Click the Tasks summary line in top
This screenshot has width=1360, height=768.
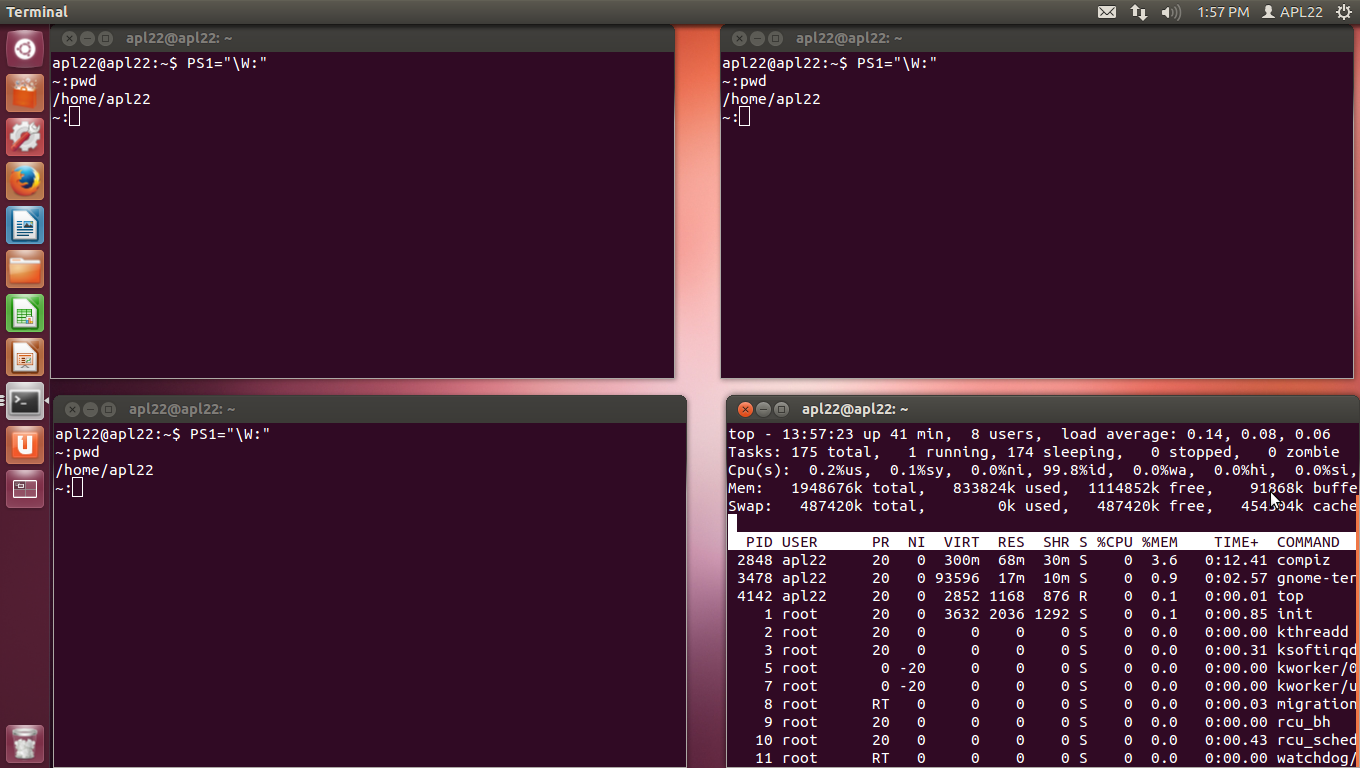click(1034, 452)
